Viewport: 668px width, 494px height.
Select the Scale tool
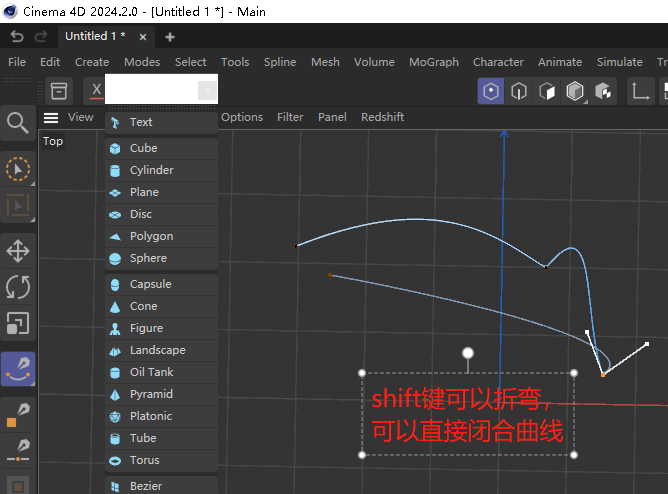click(18, 323)
